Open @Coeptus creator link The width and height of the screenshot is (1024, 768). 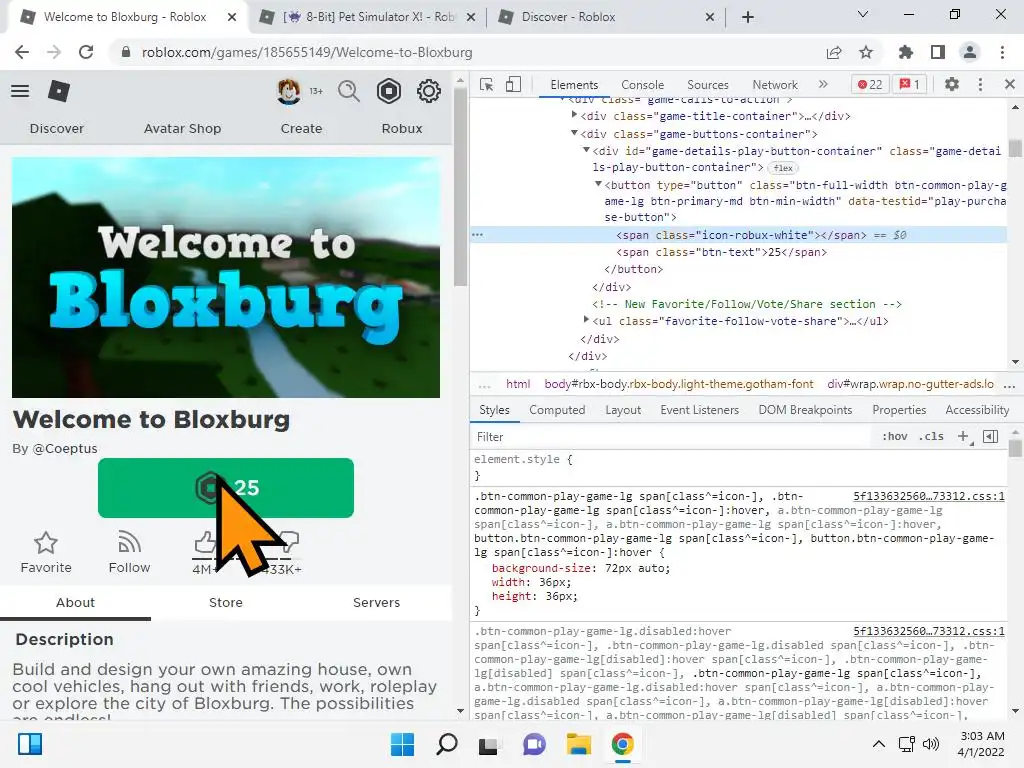(65, 449)
